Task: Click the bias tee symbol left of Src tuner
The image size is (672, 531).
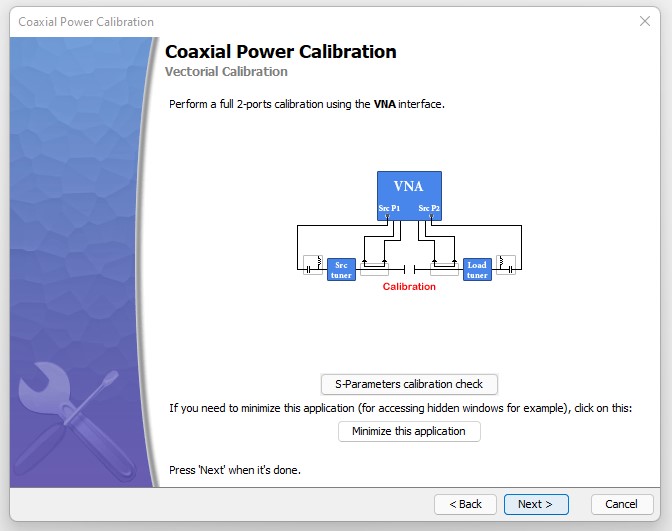Action: click(x=313, y=265)
